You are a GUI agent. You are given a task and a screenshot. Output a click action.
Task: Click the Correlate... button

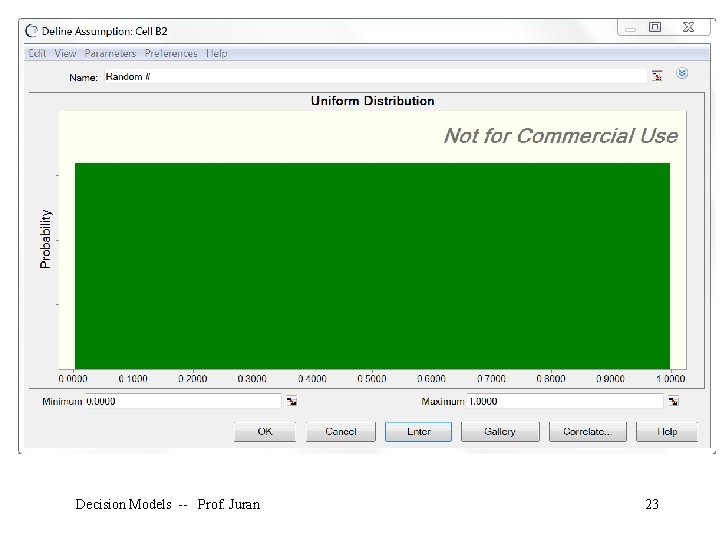[x=587, y=432]
